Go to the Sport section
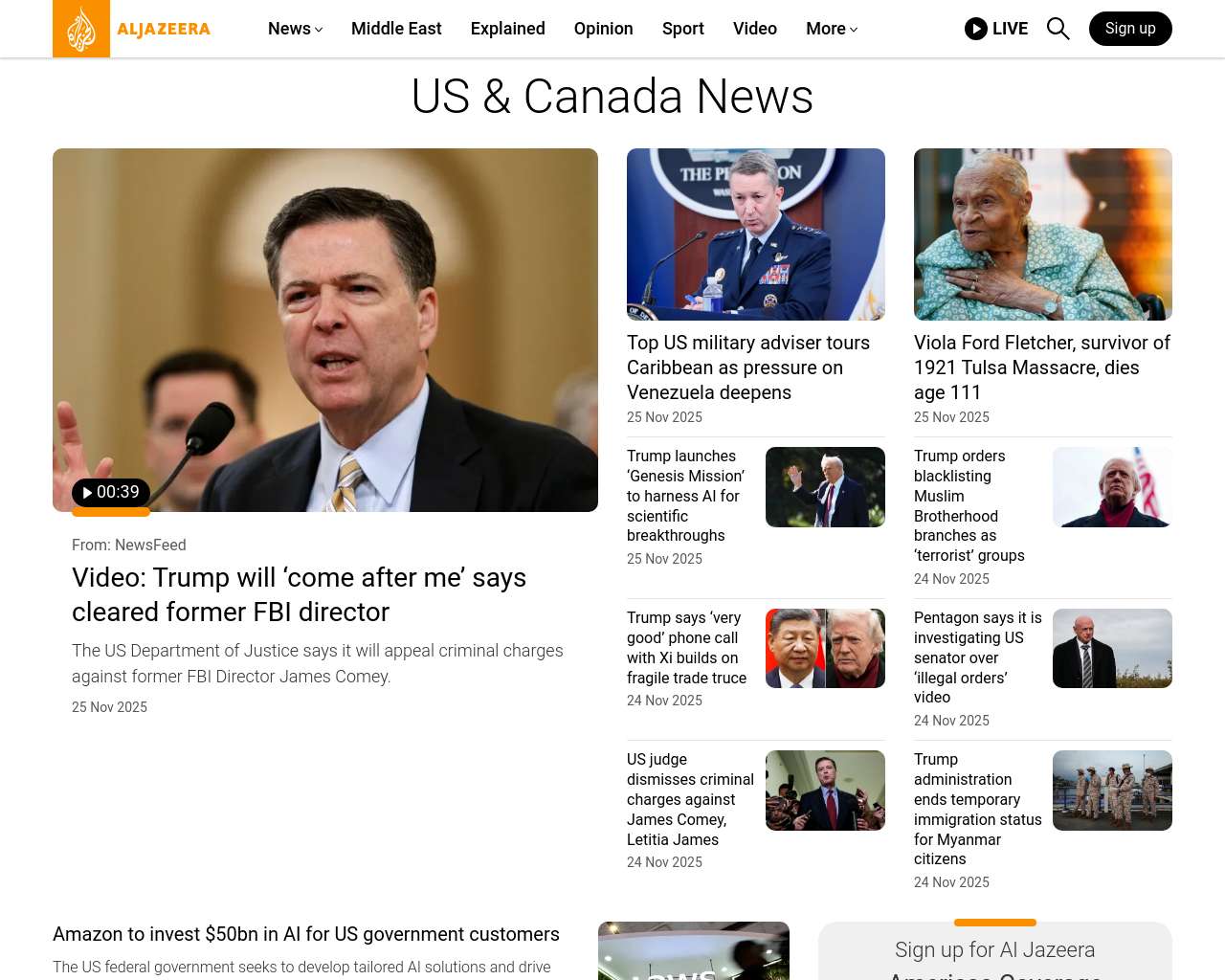Viewport: 1225px width, 980px height. 683,29
